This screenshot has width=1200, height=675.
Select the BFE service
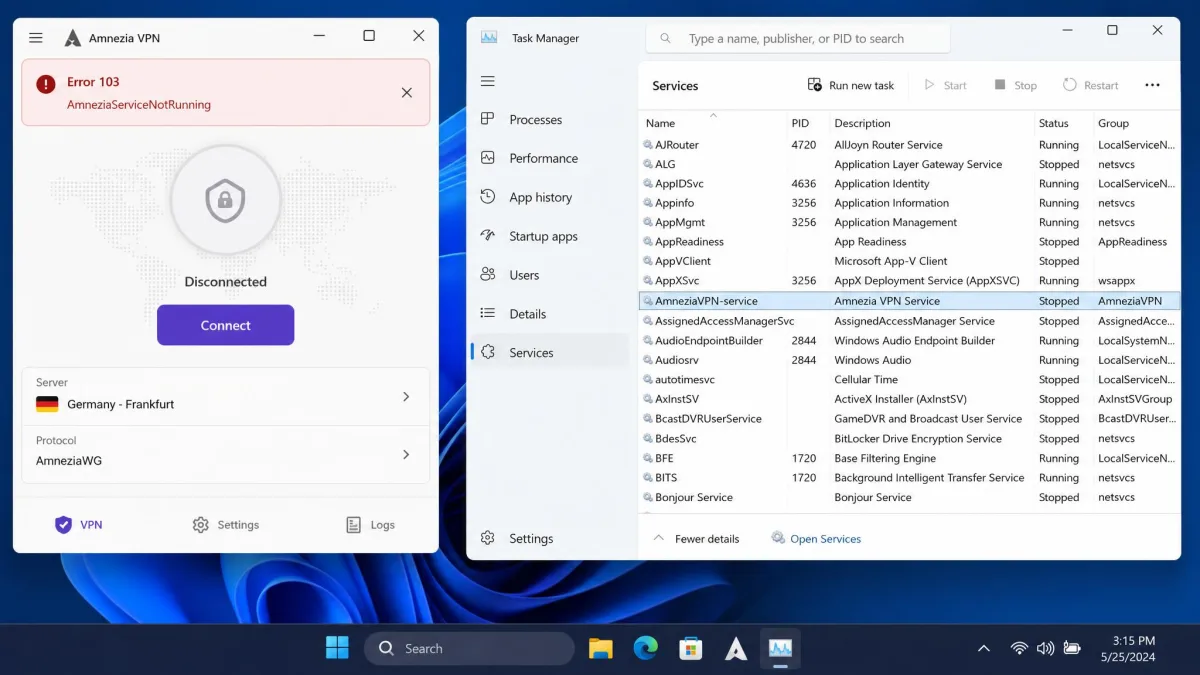[x=909, y=458]
